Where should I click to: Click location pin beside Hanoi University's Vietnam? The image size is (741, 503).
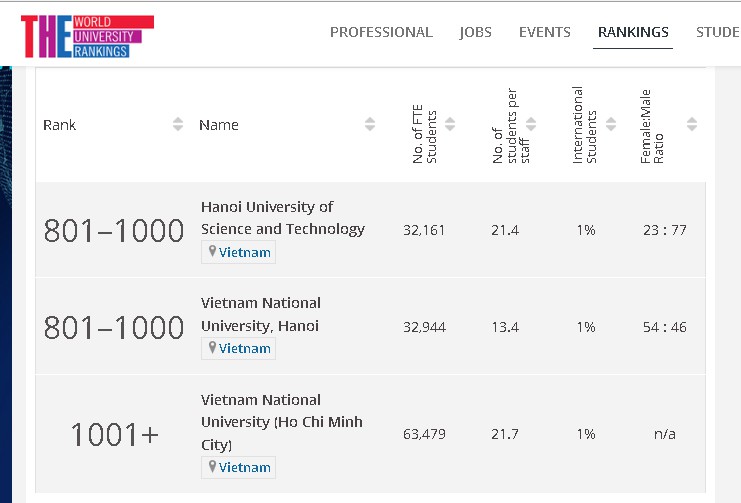pyautogui.click(x=212, y=252)
